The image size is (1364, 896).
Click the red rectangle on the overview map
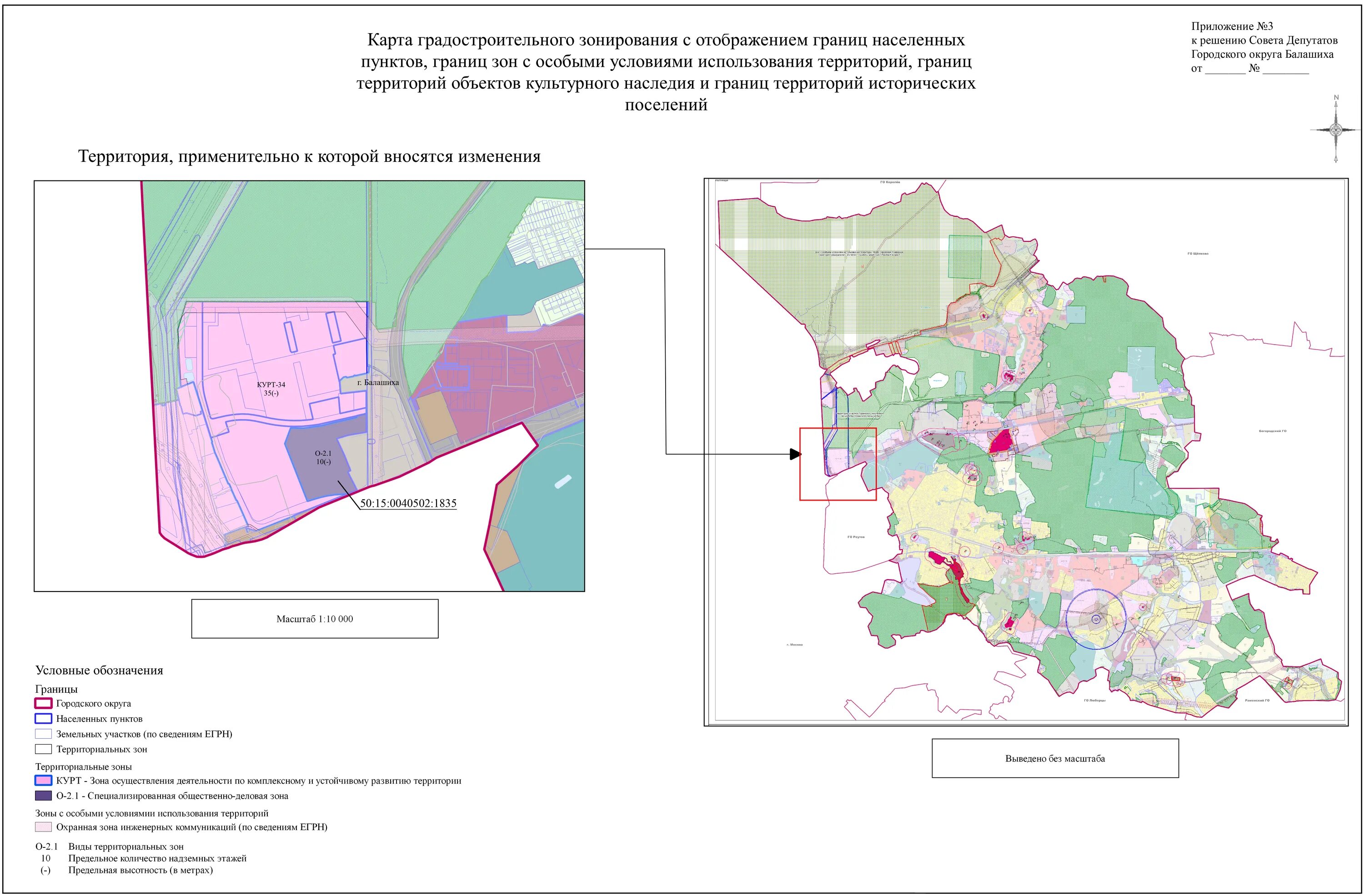[838, 464]
